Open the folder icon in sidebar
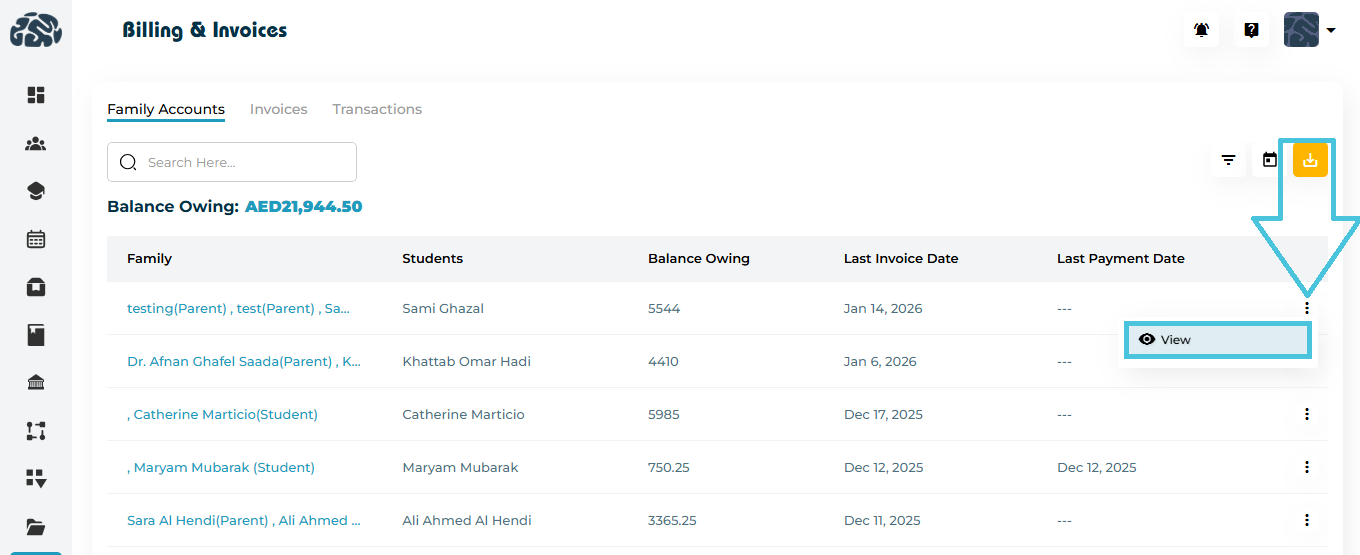This screenshot has height=555, width=1360. [x=36, y=527]
